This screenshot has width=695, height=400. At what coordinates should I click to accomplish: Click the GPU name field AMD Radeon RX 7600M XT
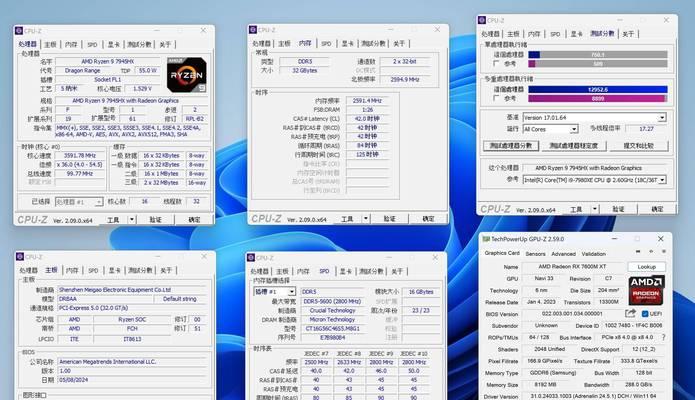tap(572, 267)
